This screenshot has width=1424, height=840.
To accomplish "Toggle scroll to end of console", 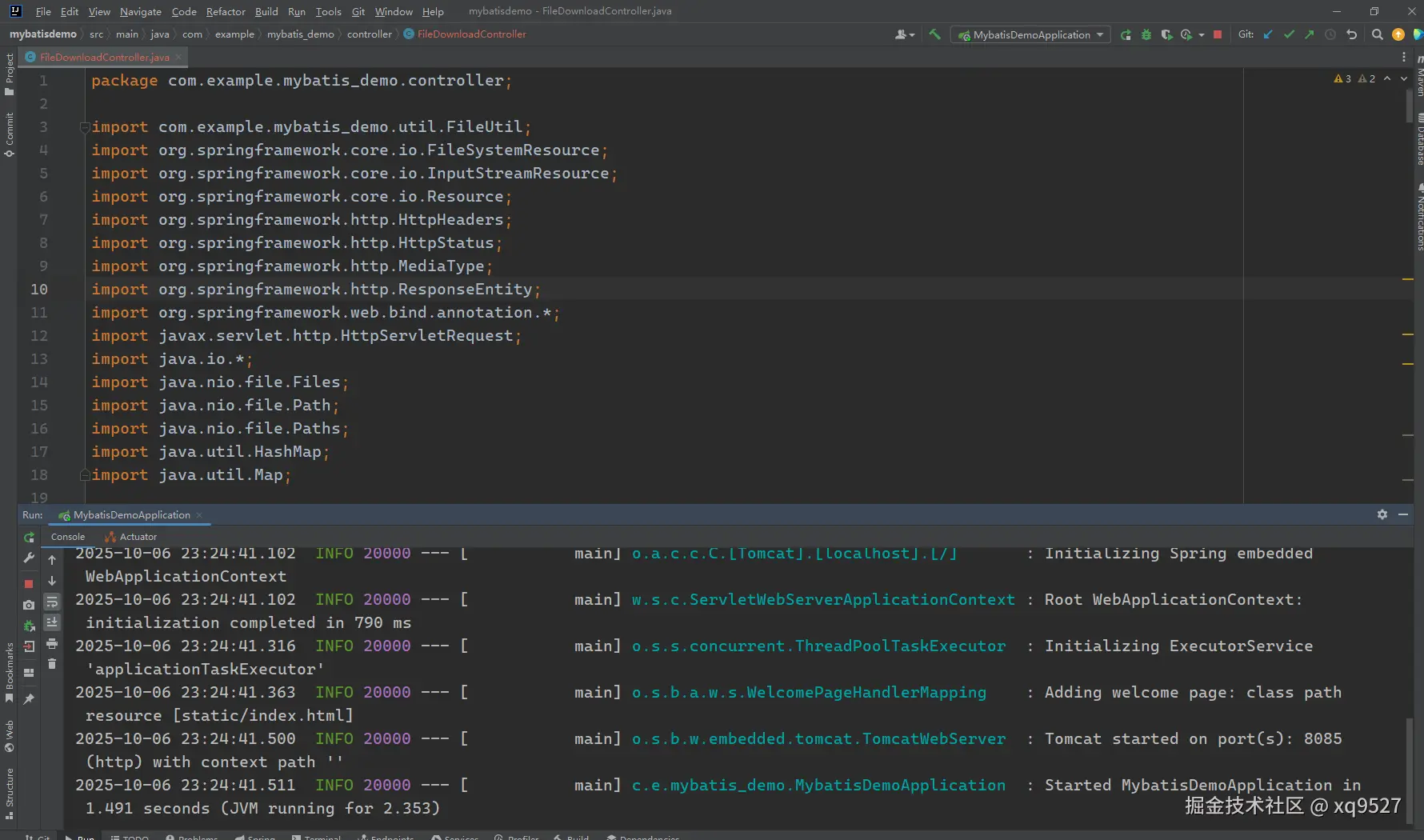I will pyautogui.click(x=52, y=622).
